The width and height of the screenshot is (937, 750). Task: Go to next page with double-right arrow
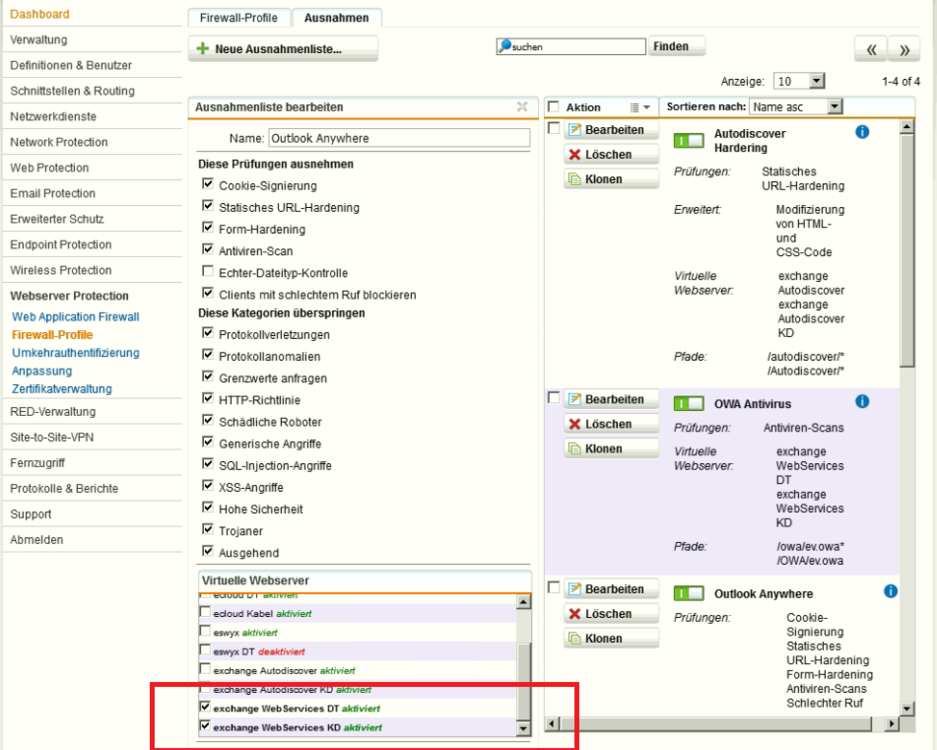[x=904, y=49]
